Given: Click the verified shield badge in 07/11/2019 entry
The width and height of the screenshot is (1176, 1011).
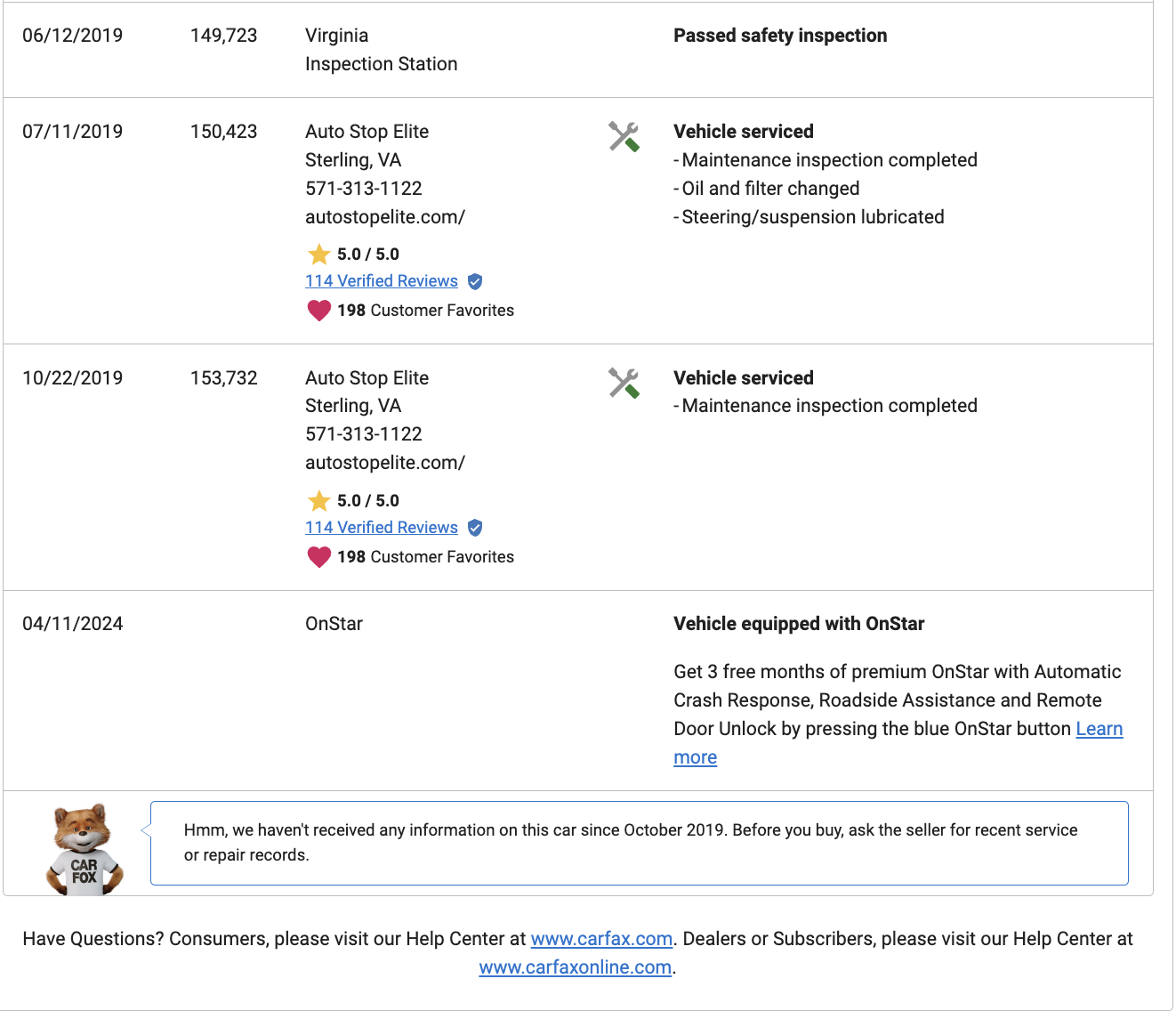Looking at the screenshot, I should [x=475, y=281].
